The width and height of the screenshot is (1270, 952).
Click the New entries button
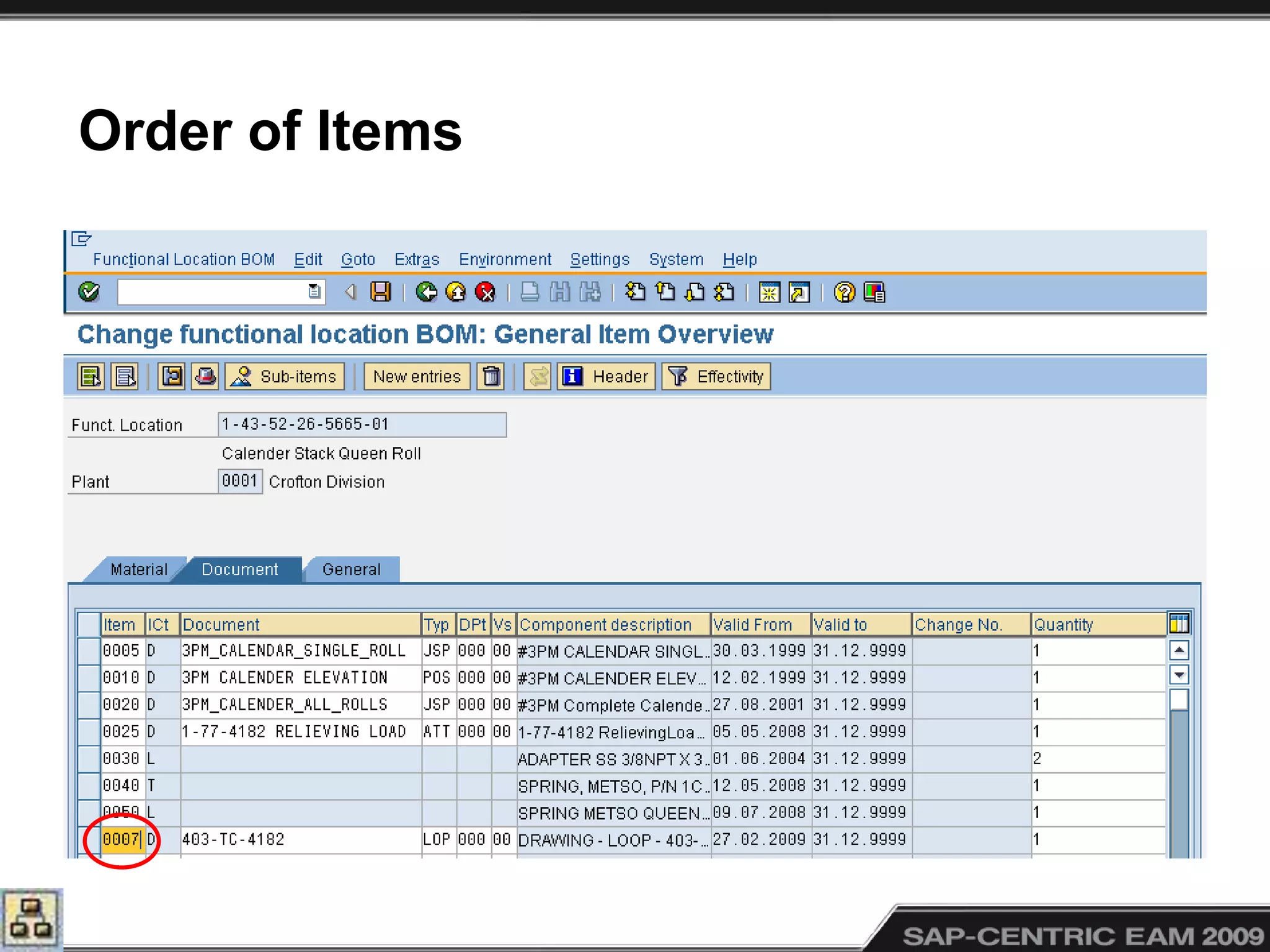[x=417, y=376]
